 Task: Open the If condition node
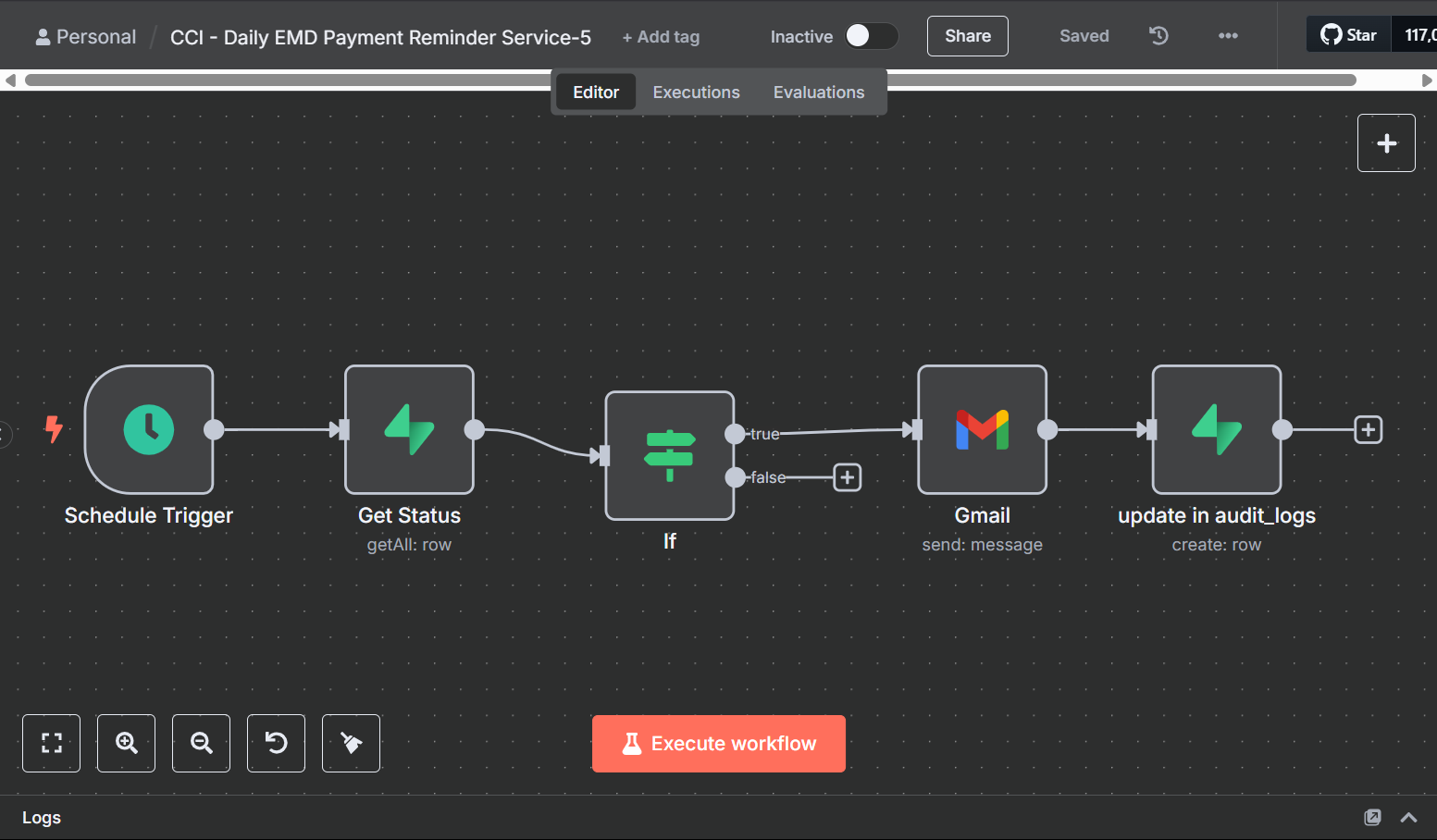click(669, 455)
